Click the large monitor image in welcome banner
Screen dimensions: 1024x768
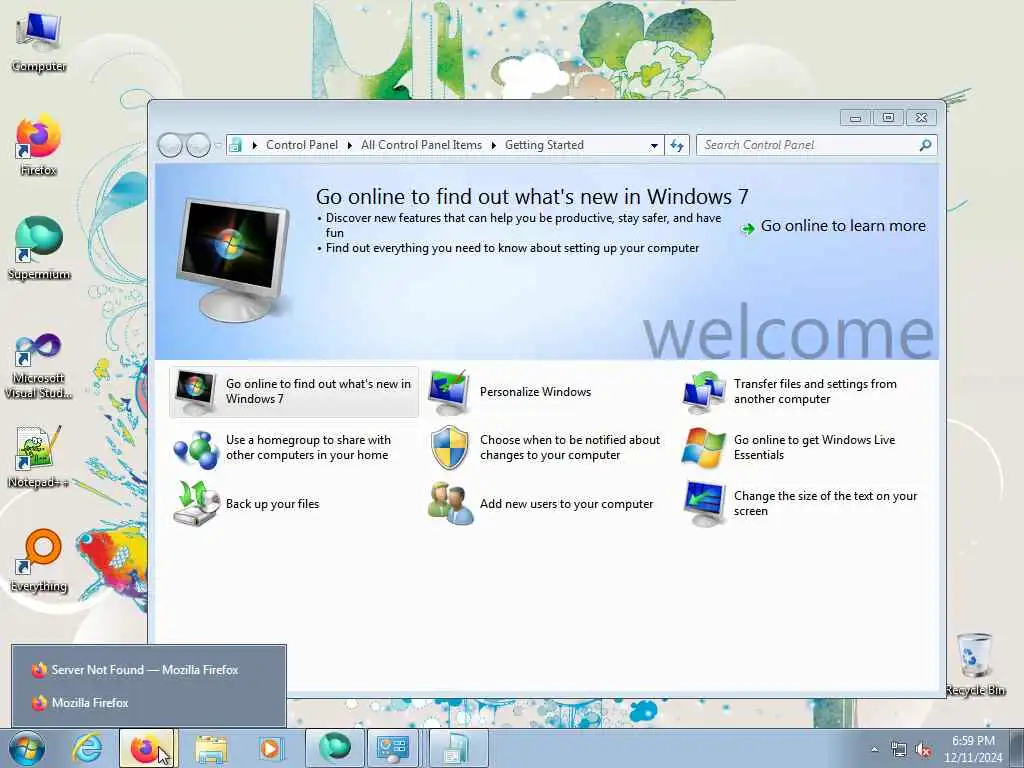(232, 259)
